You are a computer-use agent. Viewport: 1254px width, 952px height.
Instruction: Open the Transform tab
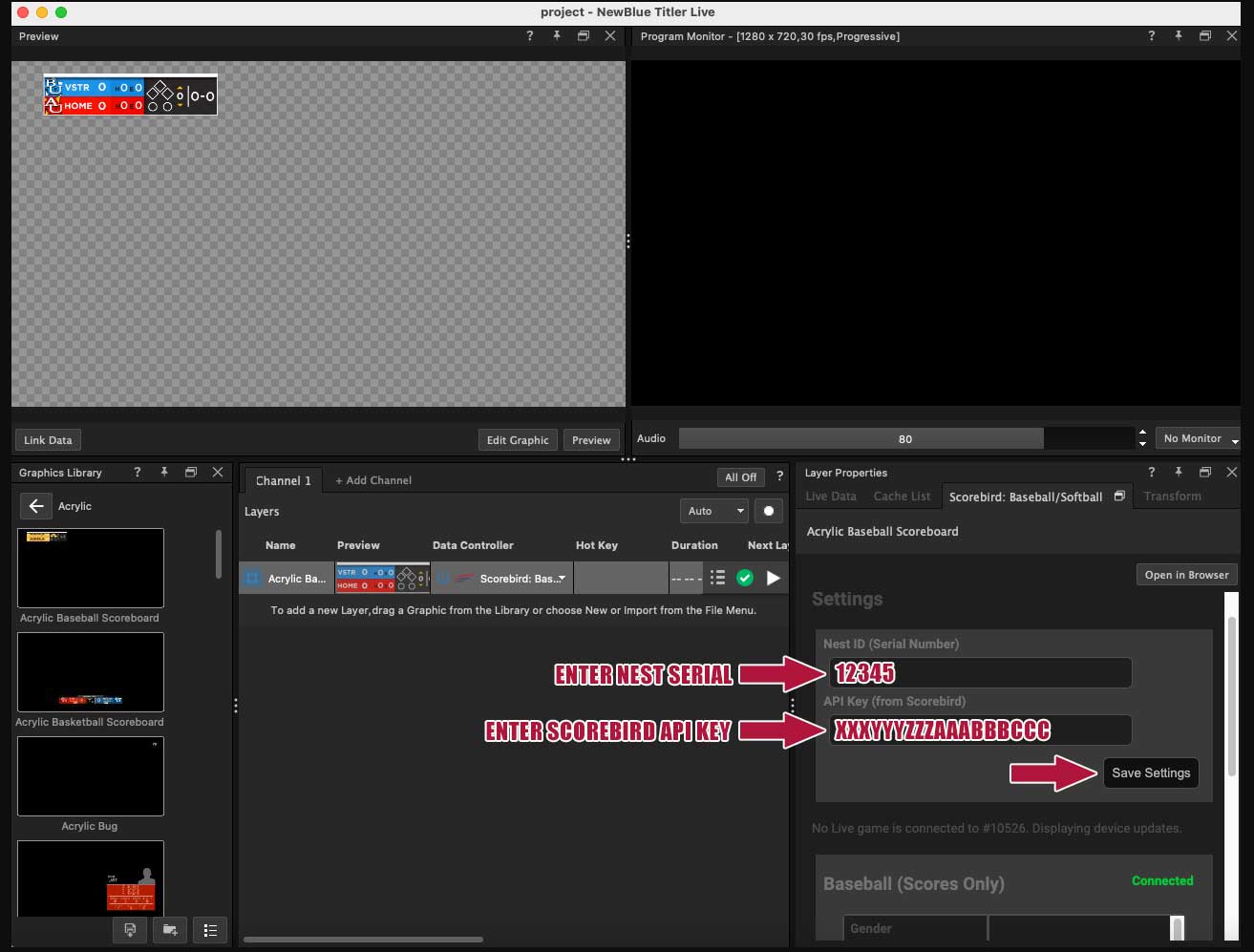(x=1172, y=497)
